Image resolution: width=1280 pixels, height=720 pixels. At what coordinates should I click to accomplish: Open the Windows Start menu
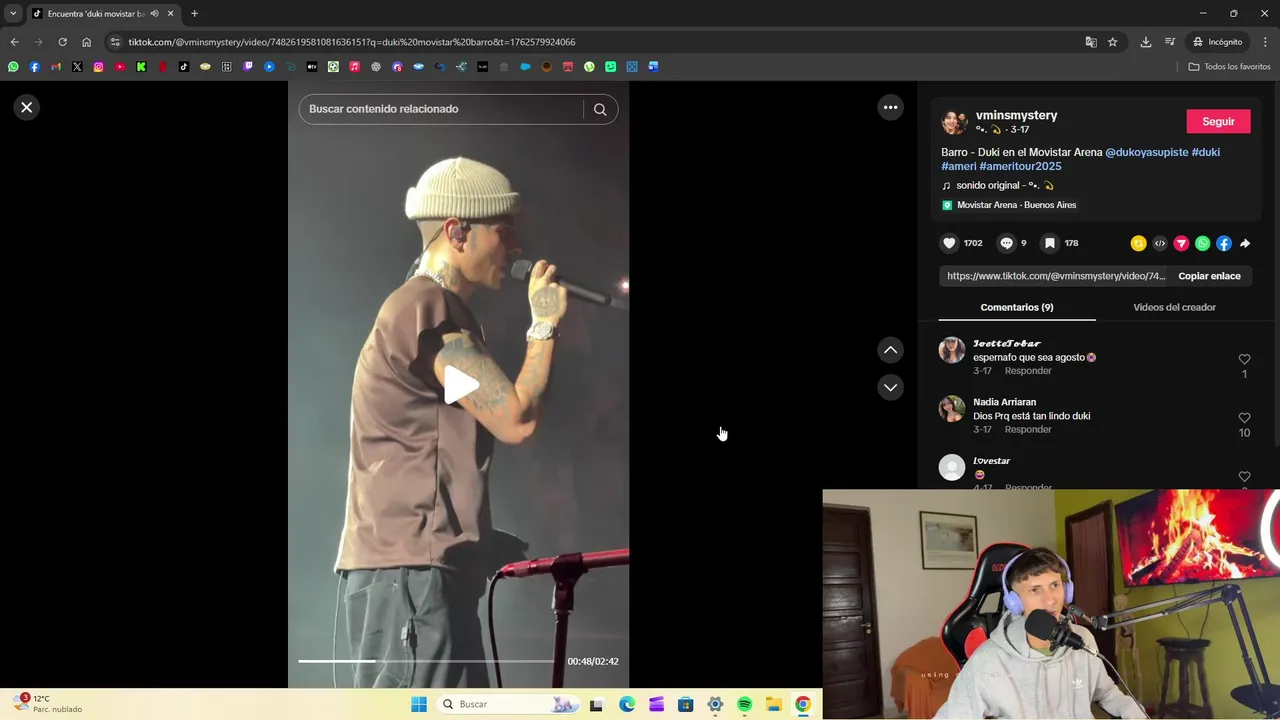click(x=419, y=704)
